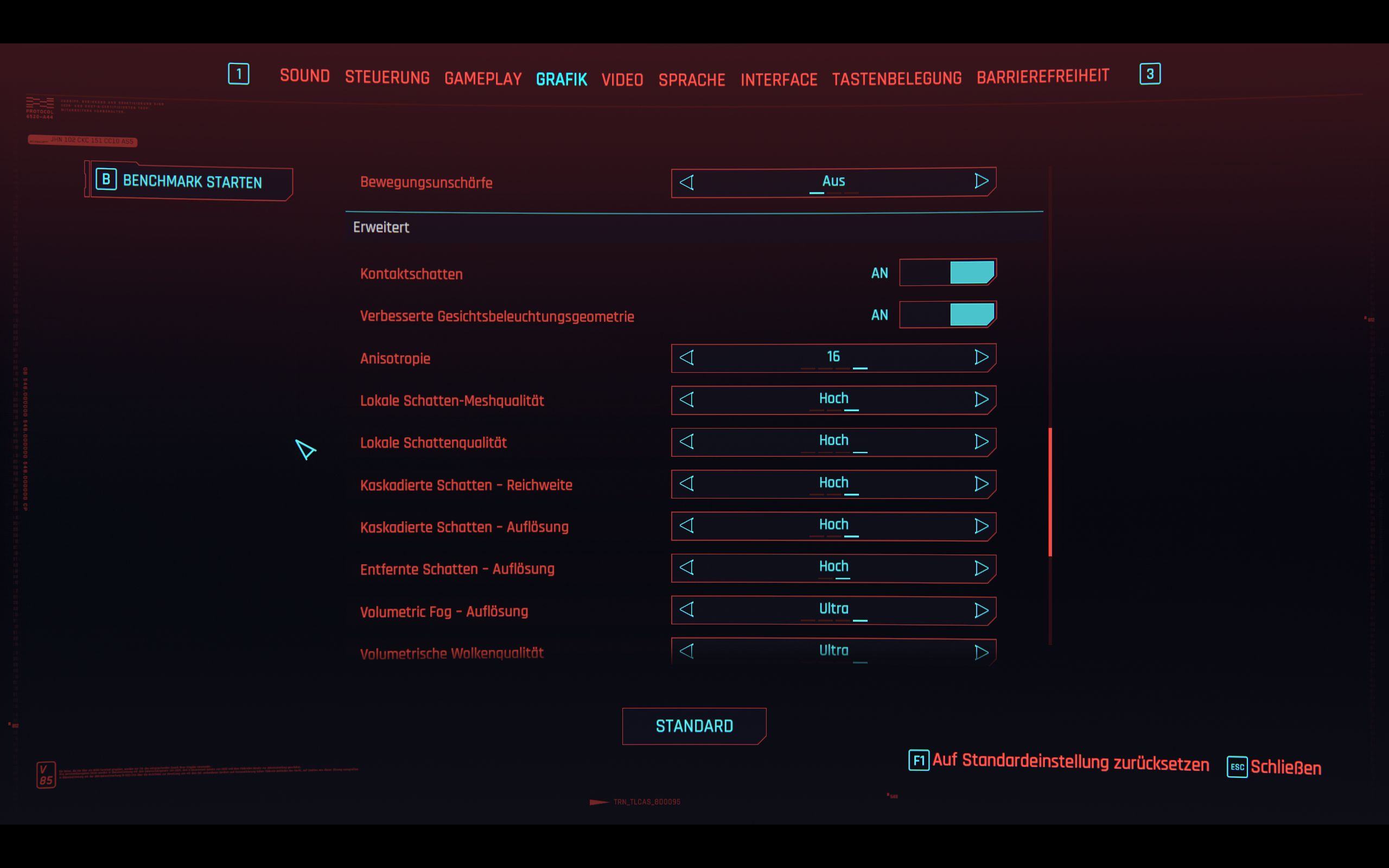Open the Interface tab
The width and height of the screenshot is (1389, 868).
779,79
